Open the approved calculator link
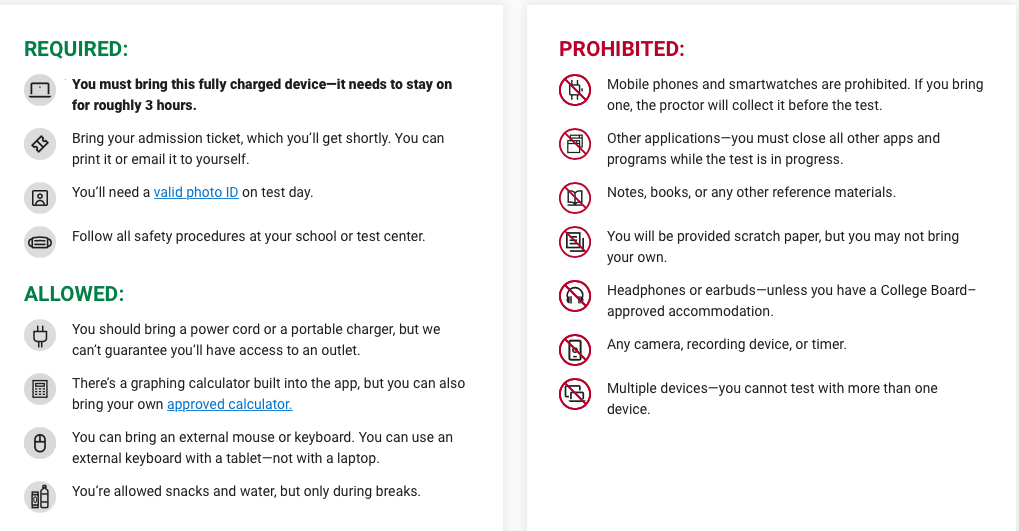 (x=229, y=404)
